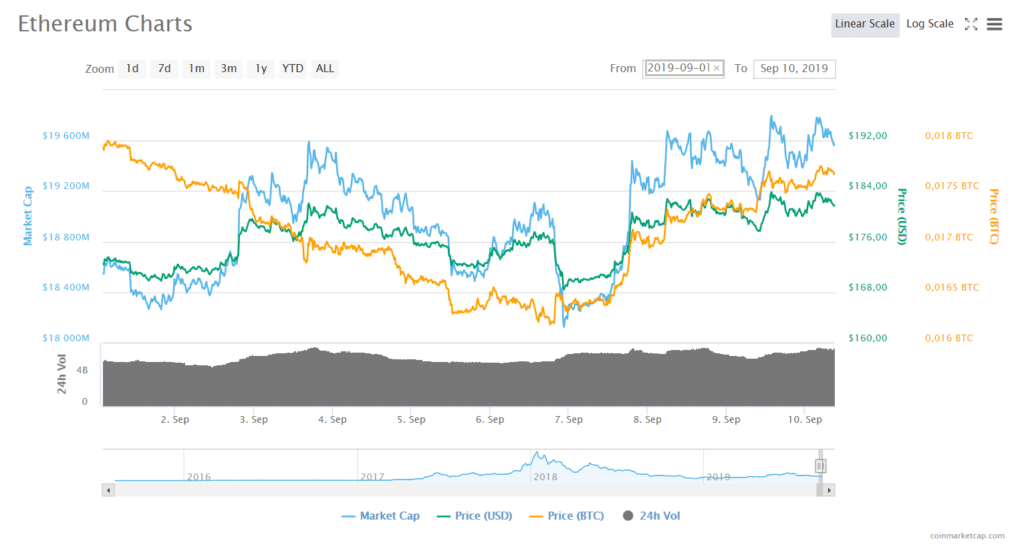Click the 2018 peak in the navigator

point(537,454)
